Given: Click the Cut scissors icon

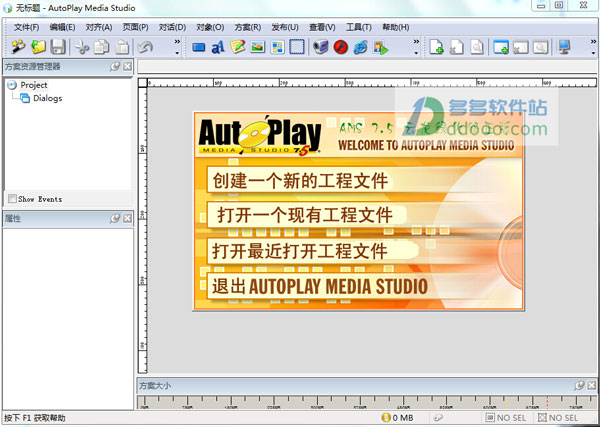Looking at the screenshot, I should (82, 47).
